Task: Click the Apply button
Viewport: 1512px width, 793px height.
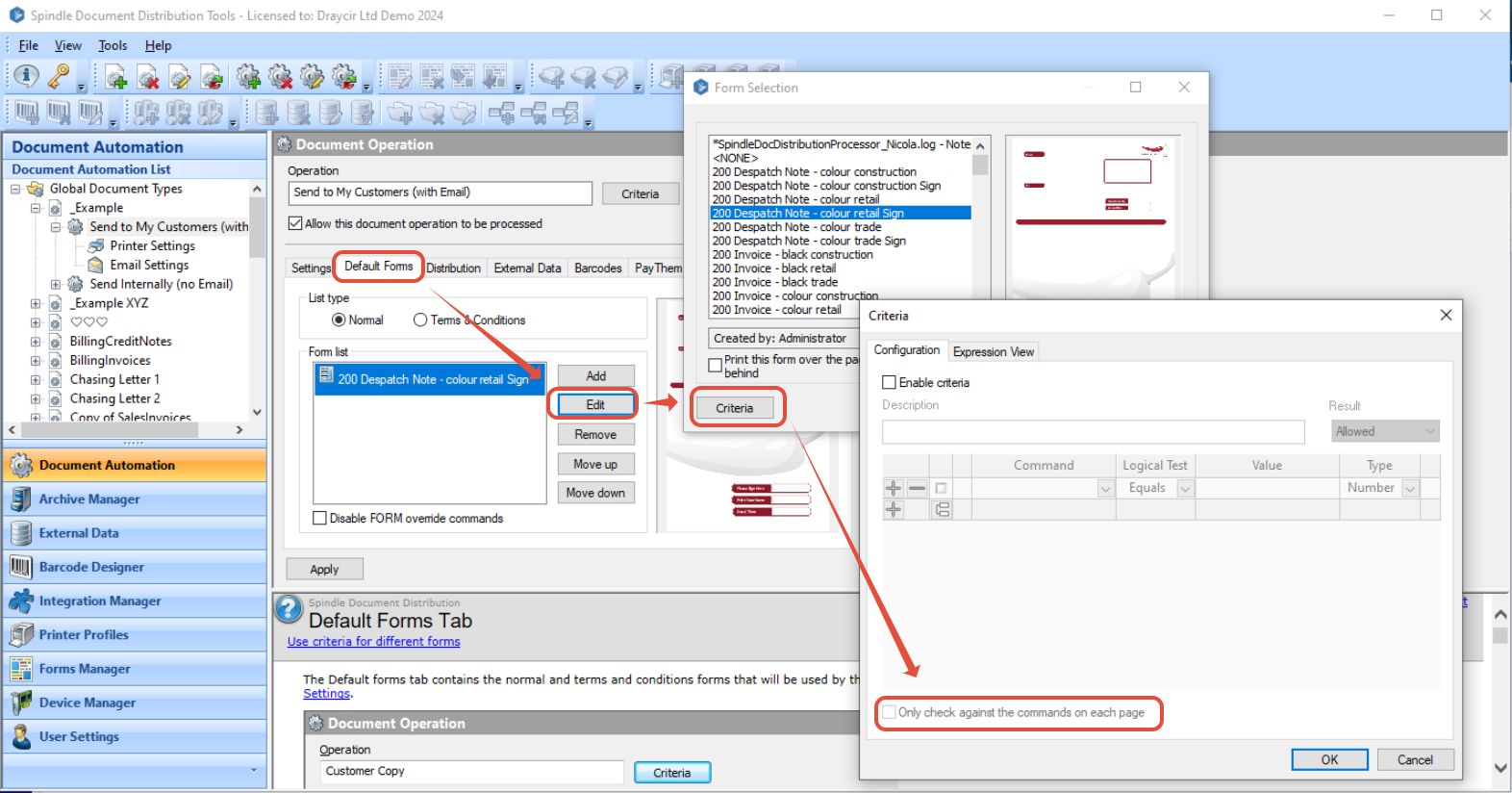Action: [325, 570]
